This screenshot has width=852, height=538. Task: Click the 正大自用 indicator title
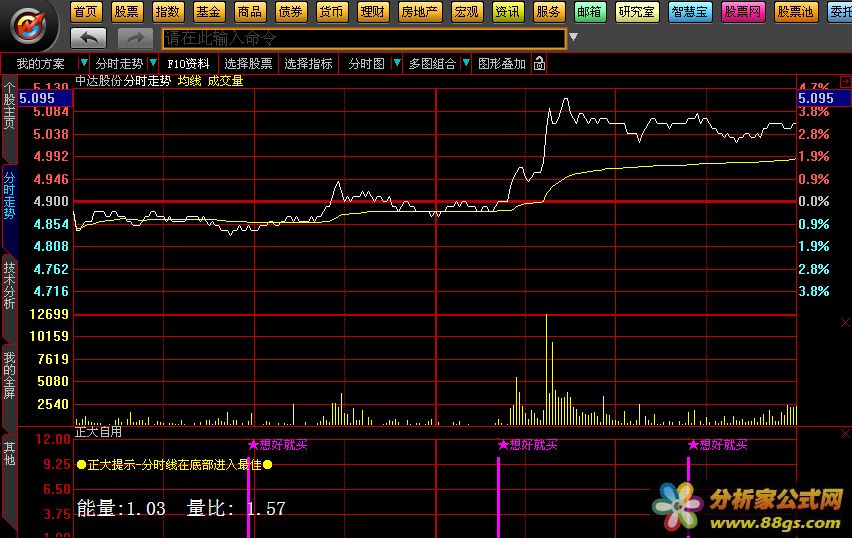tap(98, 432)
